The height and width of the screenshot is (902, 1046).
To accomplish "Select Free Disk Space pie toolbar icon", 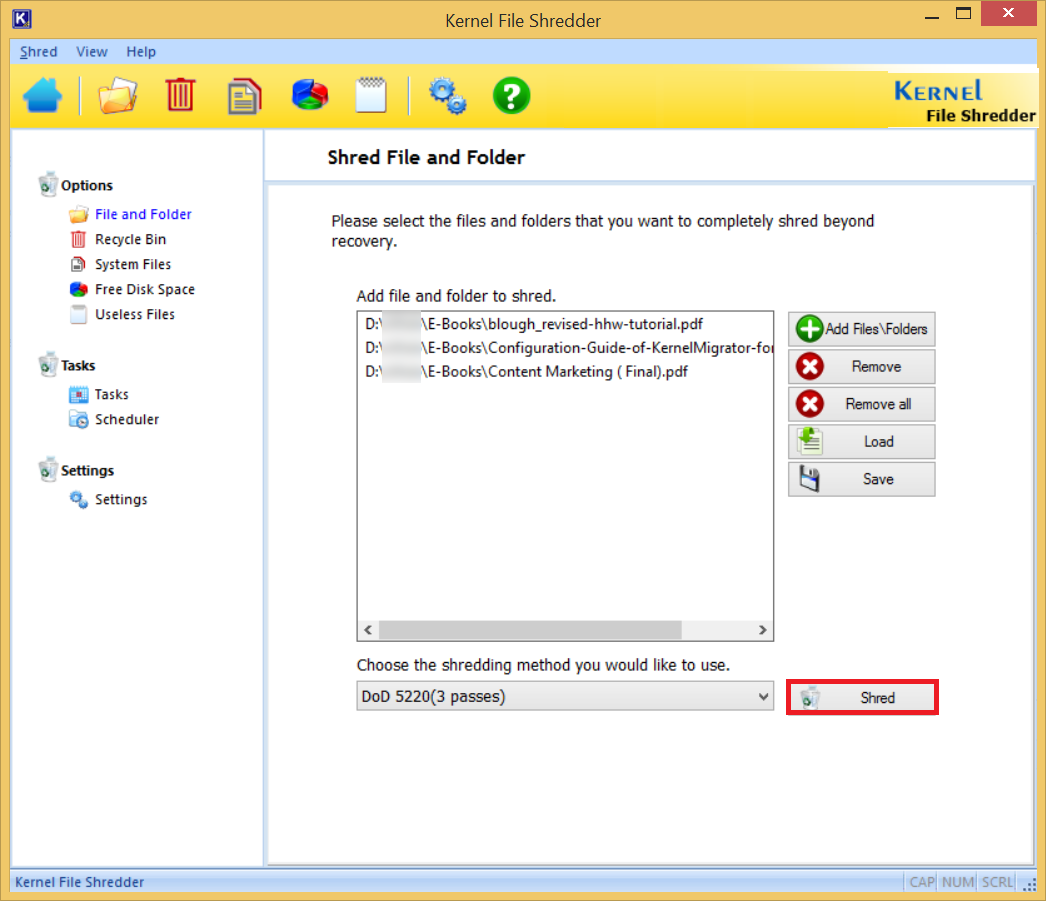I will pyautogui.click(x=310, y=95).
